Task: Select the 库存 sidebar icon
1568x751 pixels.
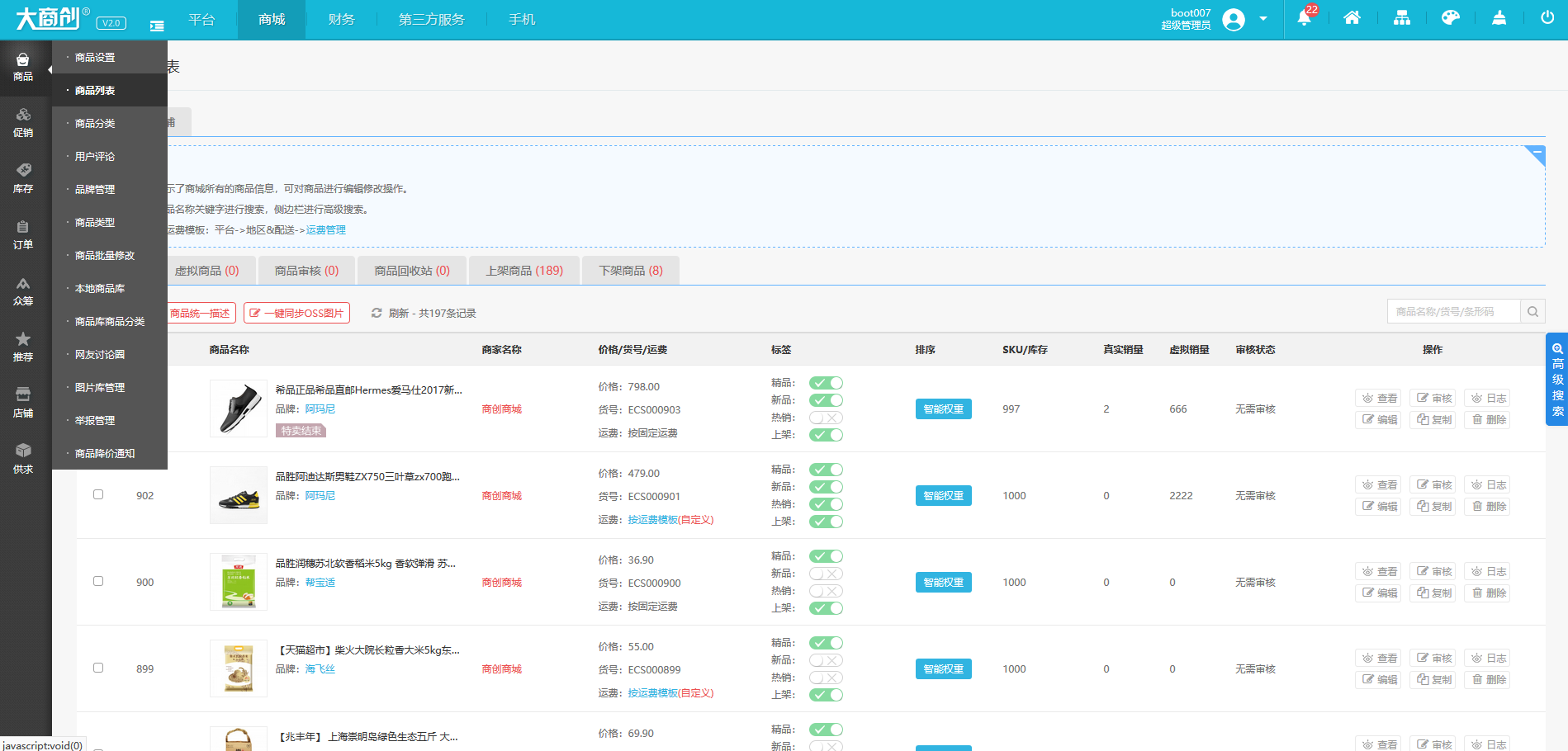Action: [x=23, y=177]
